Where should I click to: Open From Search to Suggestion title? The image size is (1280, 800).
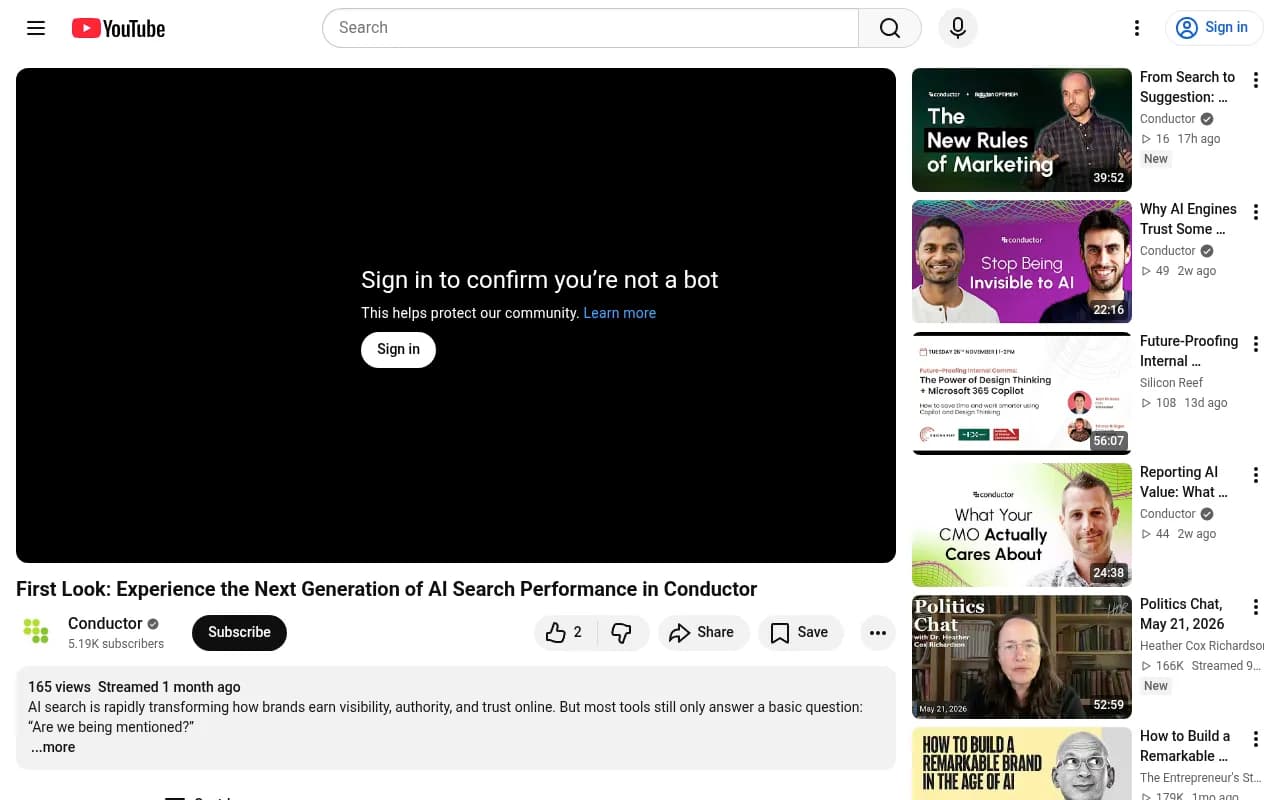[x=1187, y=87]
